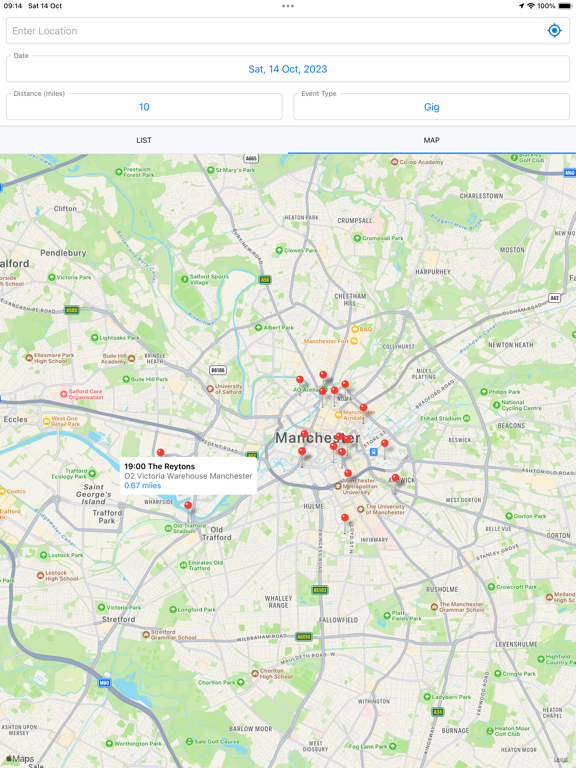
Task: Open the 0.67 miles link in callout
Action: click(143, 485)
